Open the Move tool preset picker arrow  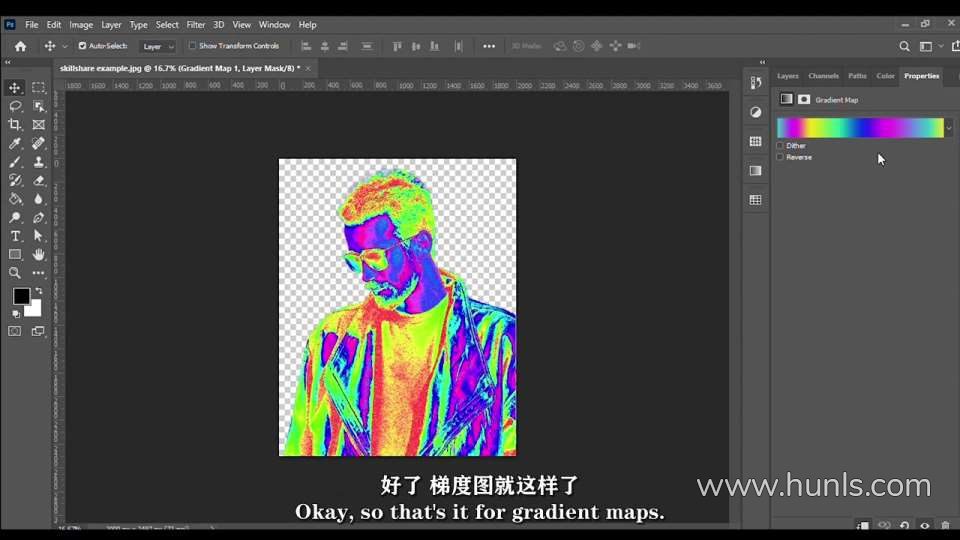click(x=65, y=47)
